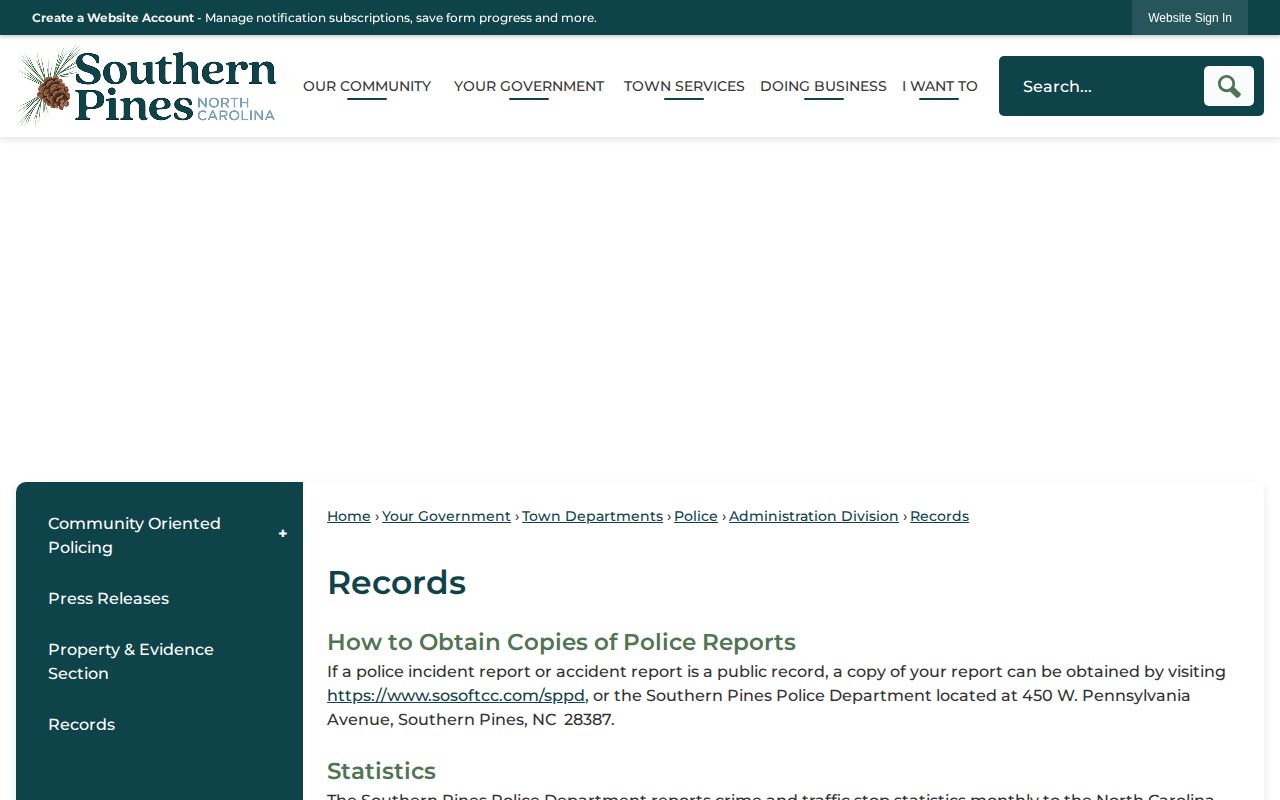Screen dimensions: 1280x800
Task: Click the Records breadcrumb link
Action: point(939,516)
